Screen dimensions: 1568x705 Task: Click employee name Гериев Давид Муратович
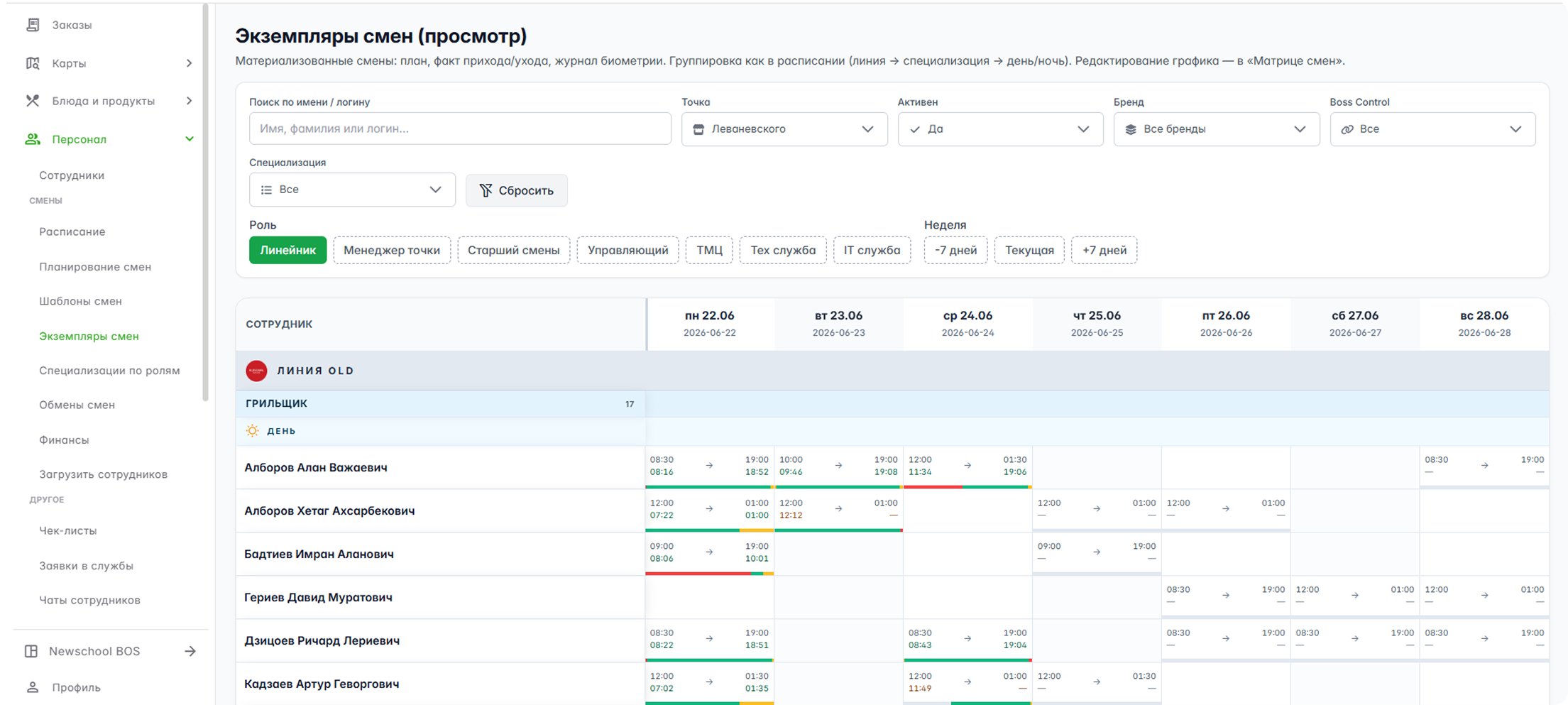pyautogui.click(x=318, y=597)
